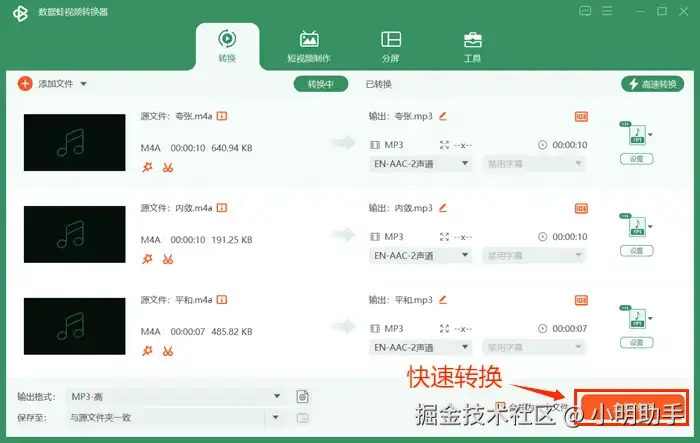Enable 高速转换 mode
Screen dimensions: 700x443
tap(652, 84)
